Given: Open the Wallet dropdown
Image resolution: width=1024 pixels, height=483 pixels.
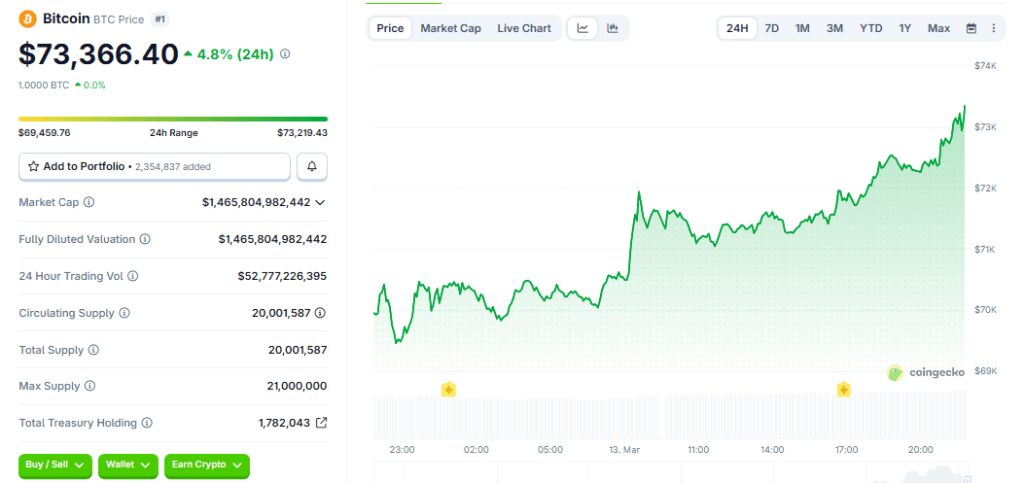Looking at the screenshot, I should [129, 465].
